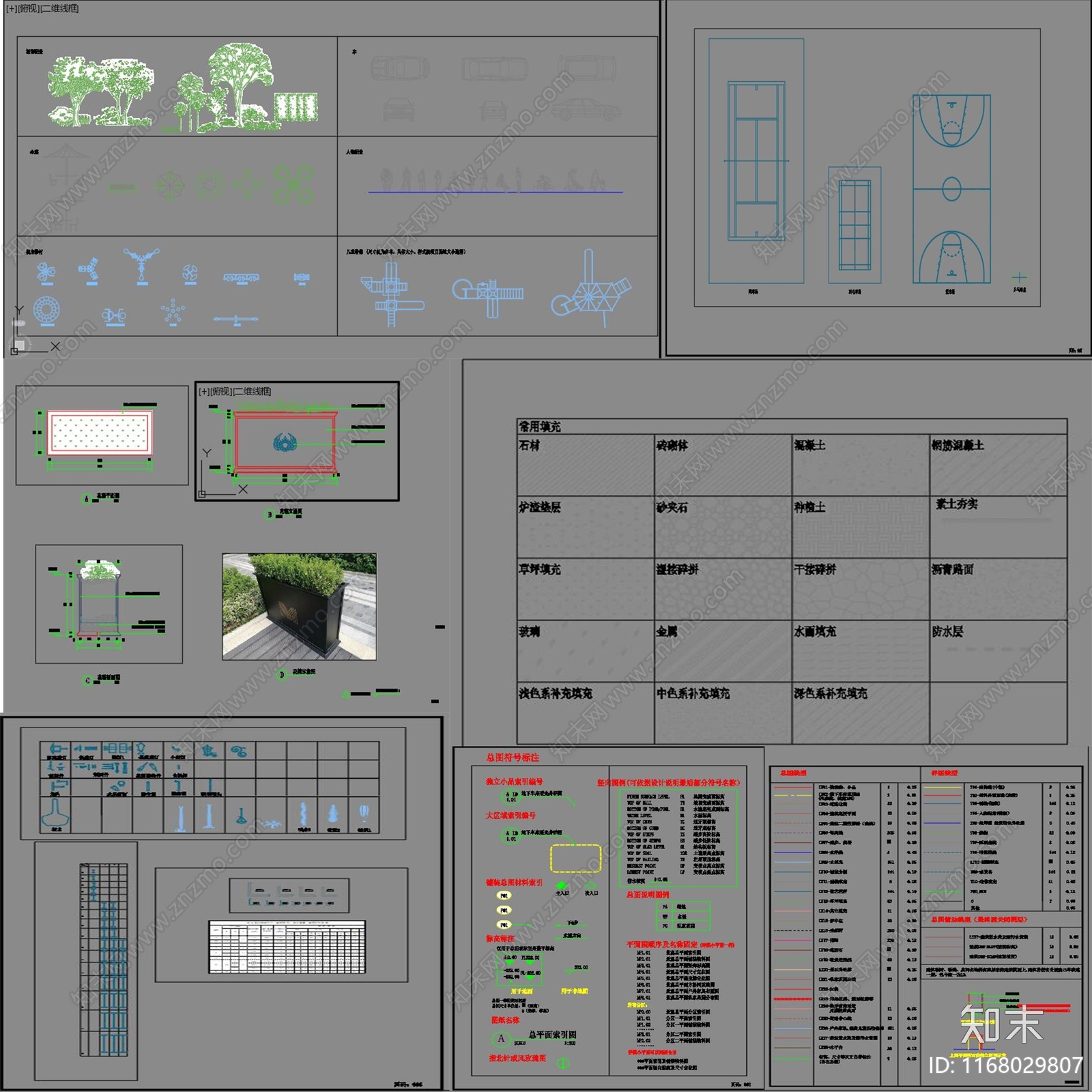
Task: Click the 中色系补充填充 hatch cell
Action: (x=723, y=713)
